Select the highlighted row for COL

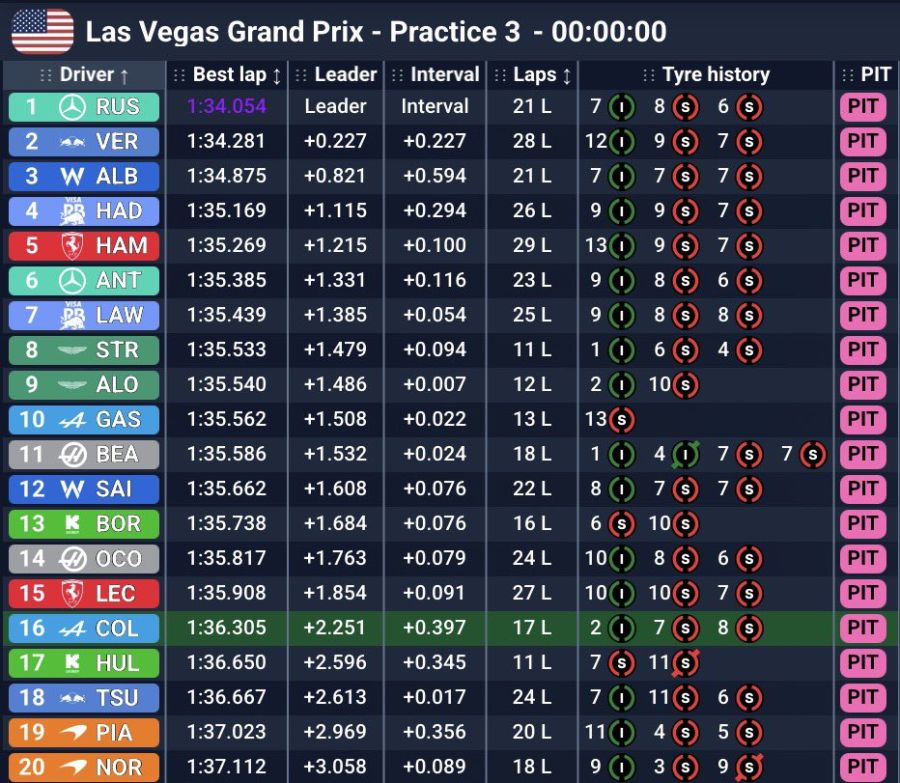coord(450,628)
